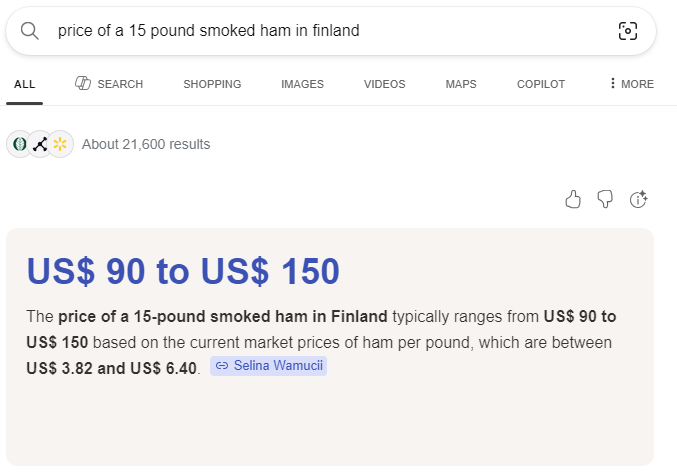Screen dimensions: 677x474
Task: Open visual search camera icon
Action: pos(627,31)
